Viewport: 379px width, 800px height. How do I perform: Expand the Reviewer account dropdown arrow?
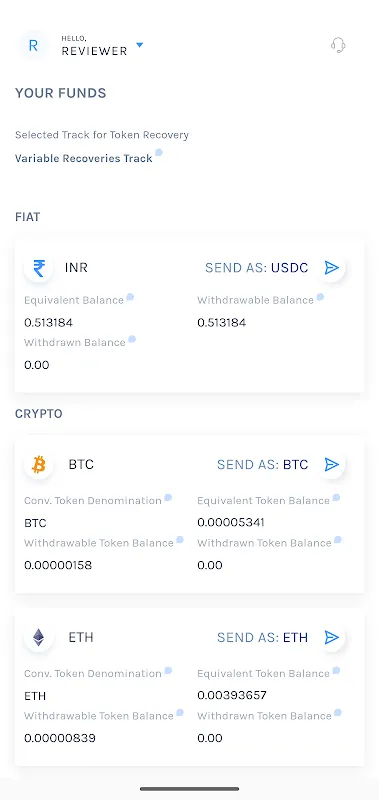(x=139, y=45)
